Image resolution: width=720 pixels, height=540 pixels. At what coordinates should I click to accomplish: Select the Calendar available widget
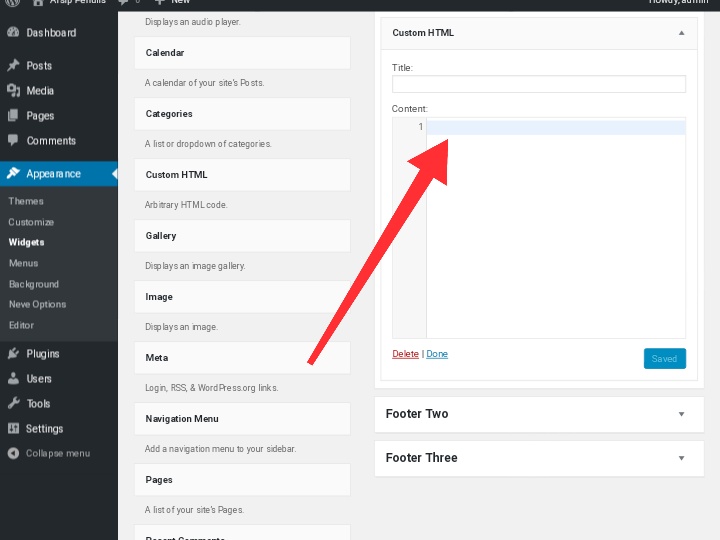[242, 53]
